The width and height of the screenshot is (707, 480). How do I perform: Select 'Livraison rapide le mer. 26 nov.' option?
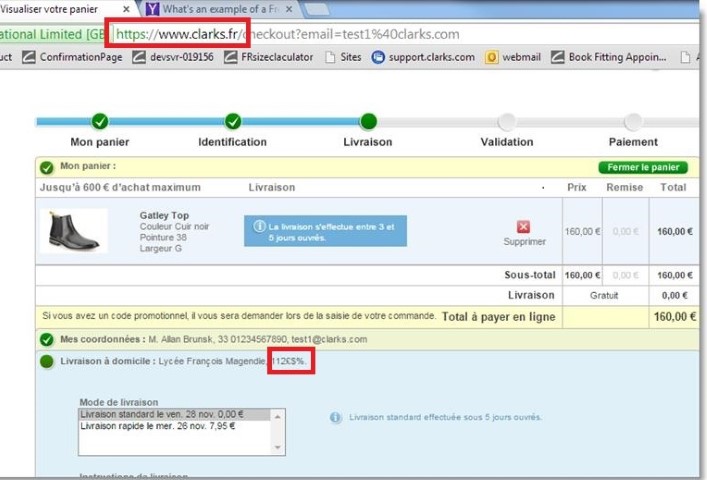pyautogui.click(x=174, y=426)
